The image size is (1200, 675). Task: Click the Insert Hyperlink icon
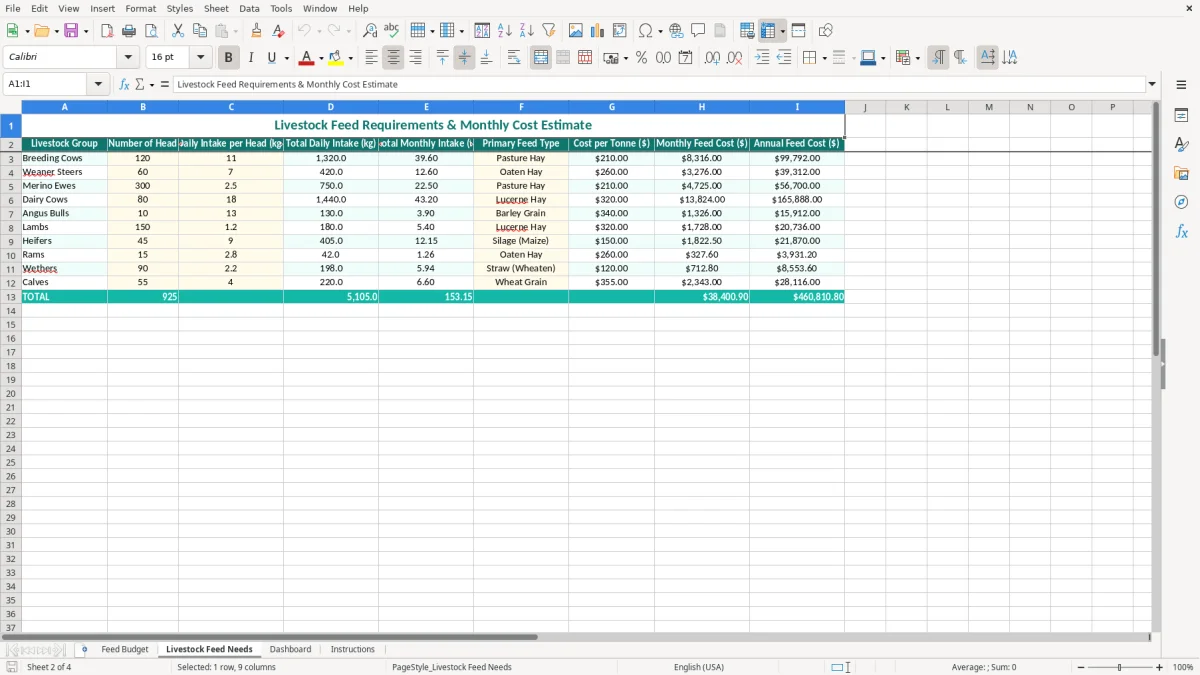676,31
